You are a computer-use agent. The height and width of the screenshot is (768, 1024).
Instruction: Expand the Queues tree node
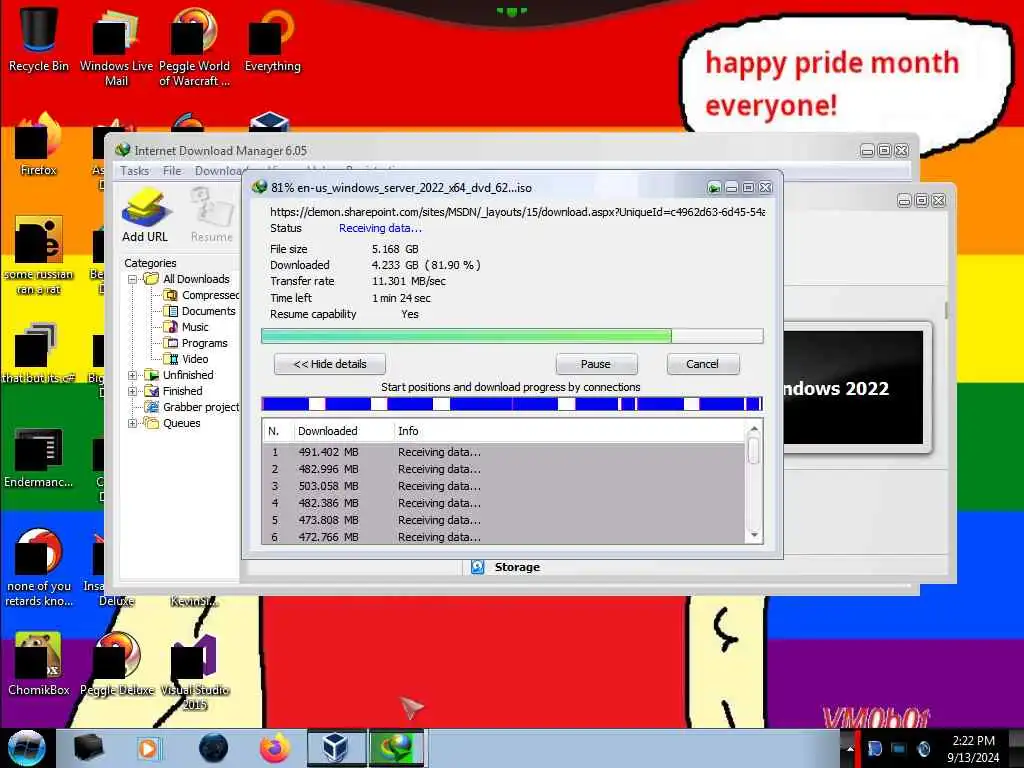[x=133, y=423]
